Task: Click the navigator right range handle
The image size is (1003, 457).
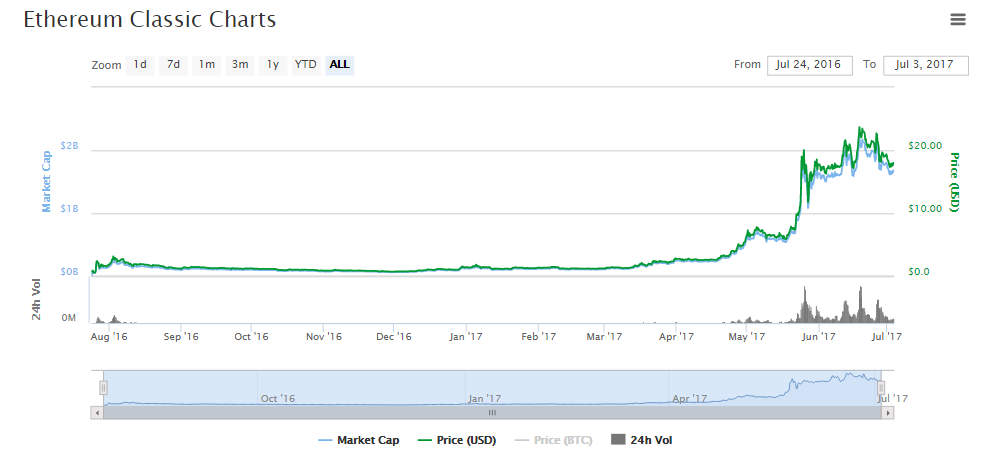Action: [881, 387]
